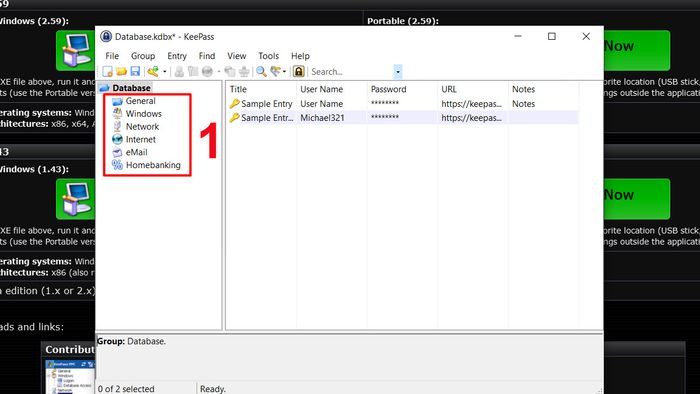Save the database with the floppy icon

[135, 71]
